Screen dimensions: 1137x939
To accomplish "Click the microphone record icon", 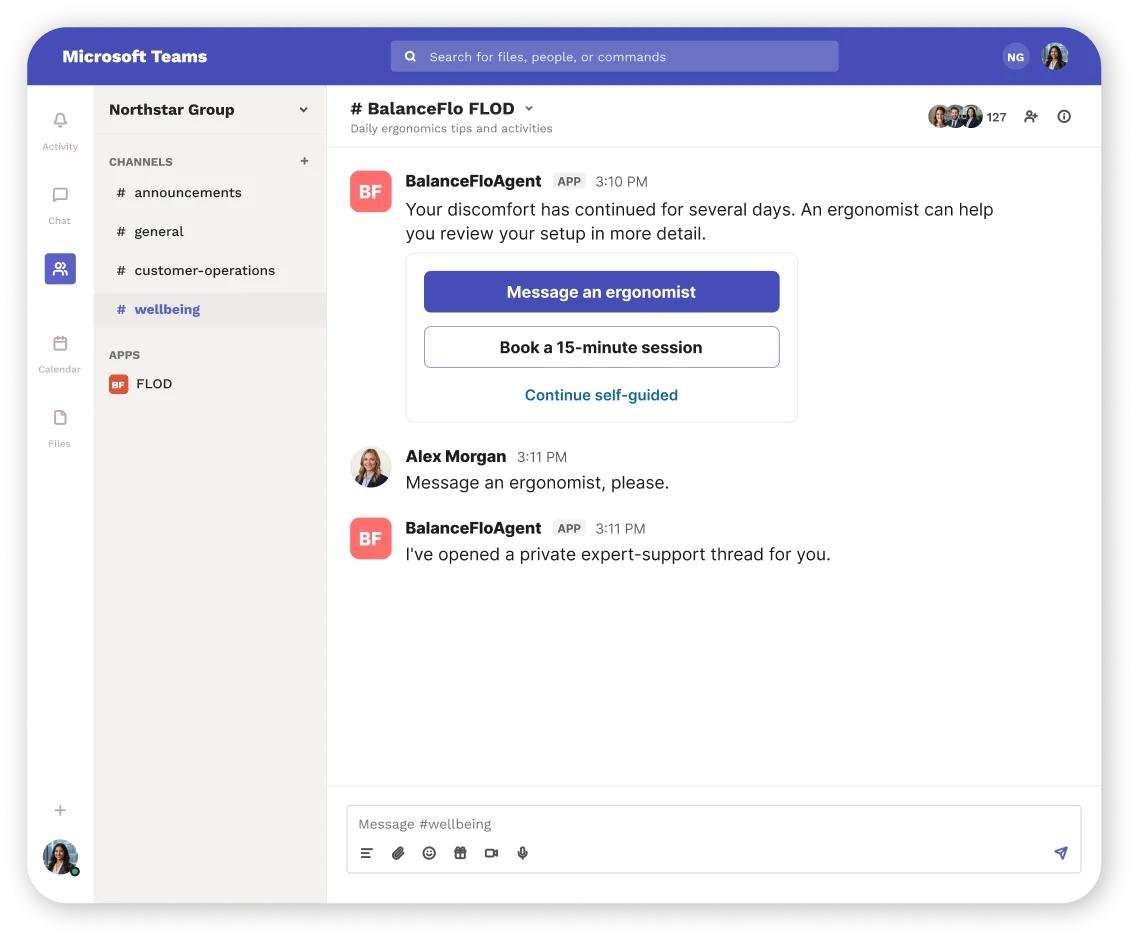I will coord(523,853).
